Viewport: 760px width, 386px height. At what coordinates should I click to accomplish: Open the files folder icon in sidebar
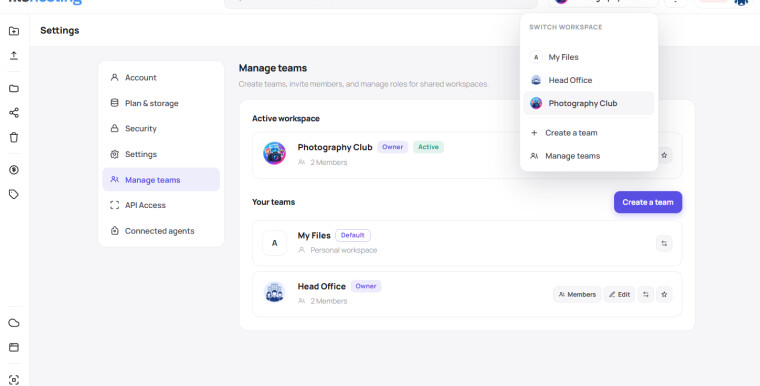tap(14, 88)
